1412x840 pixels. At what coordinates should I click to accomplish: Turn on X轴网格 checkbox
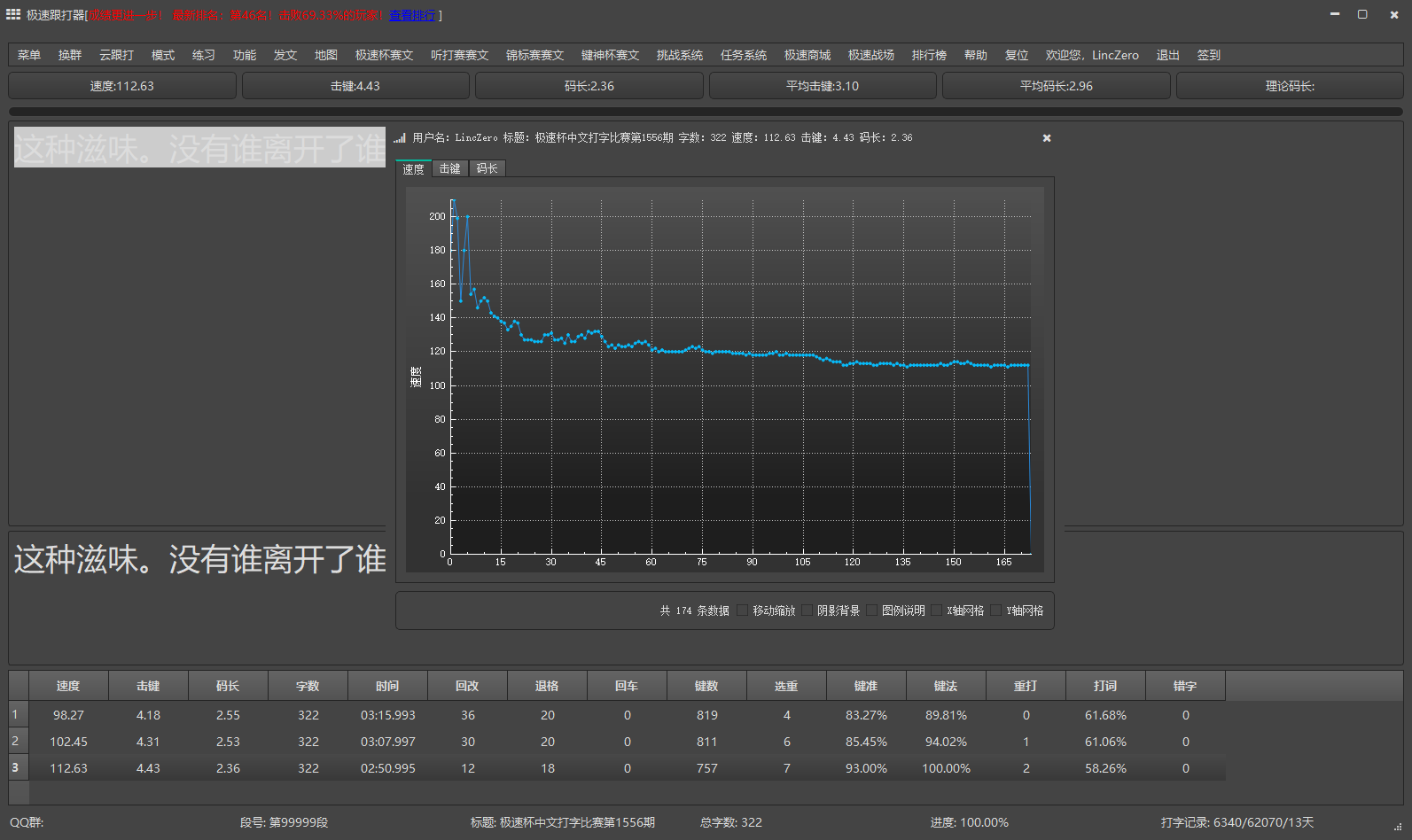tap(937, 611)
